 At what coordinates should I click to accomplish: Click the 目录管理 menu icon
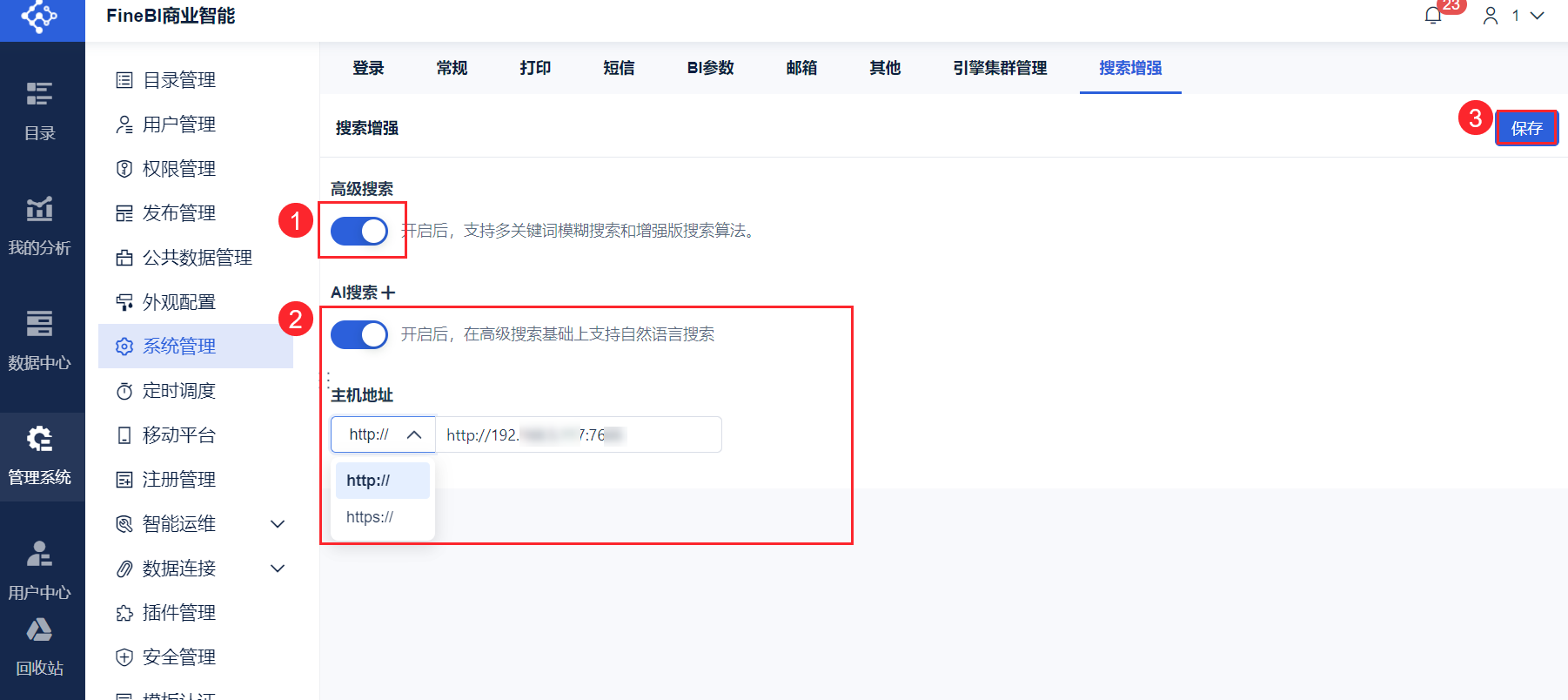click(124, 80)
